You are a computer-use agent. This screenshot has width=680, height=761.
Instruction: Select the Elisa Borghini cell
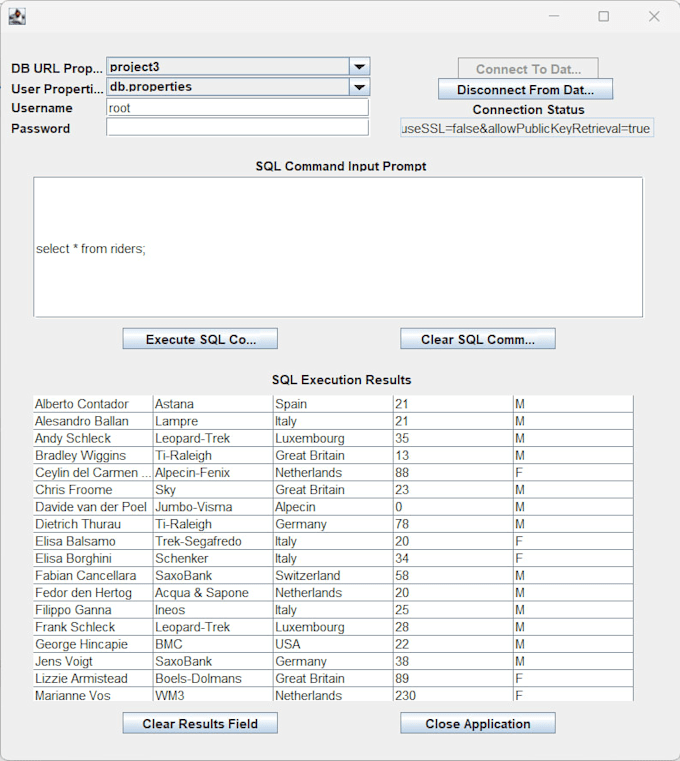[x=93, y=558]
